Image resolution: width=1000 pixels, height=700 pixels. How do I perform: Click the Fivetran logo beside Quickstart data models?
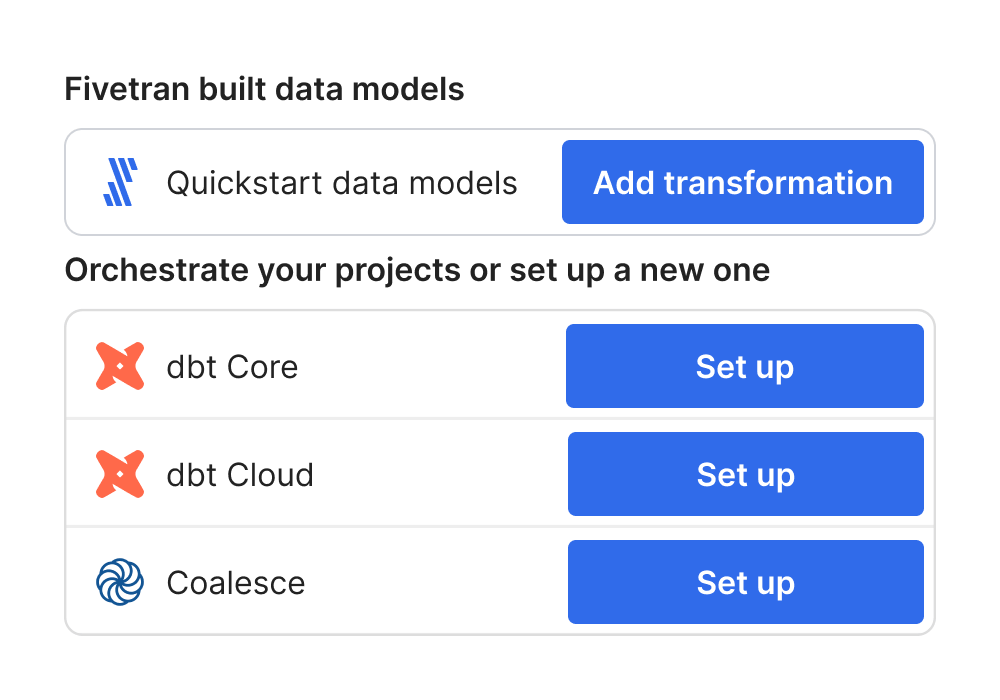coord(121,182)
